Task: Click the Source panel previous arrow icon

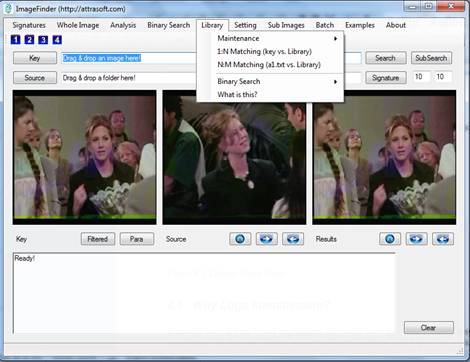Action: 293,239
